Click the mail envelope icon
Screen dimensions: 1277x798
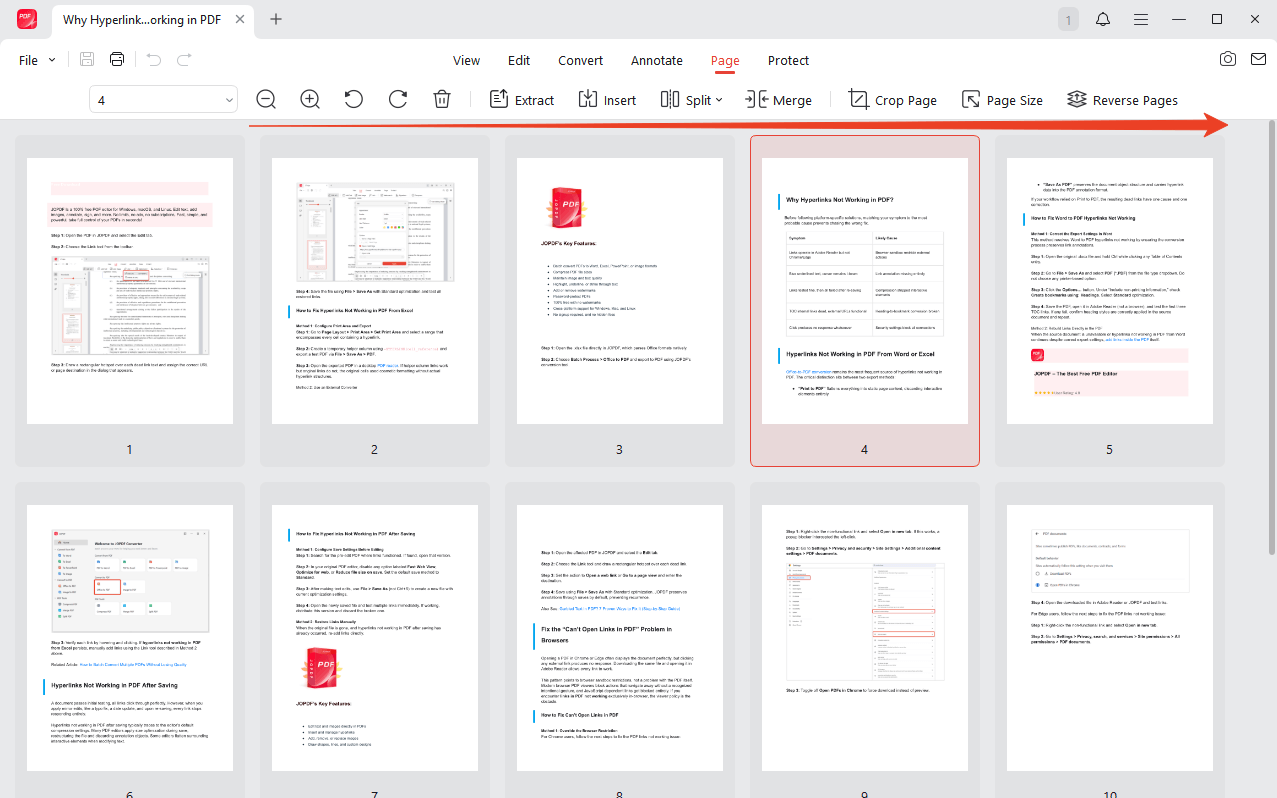(1259, 60)
